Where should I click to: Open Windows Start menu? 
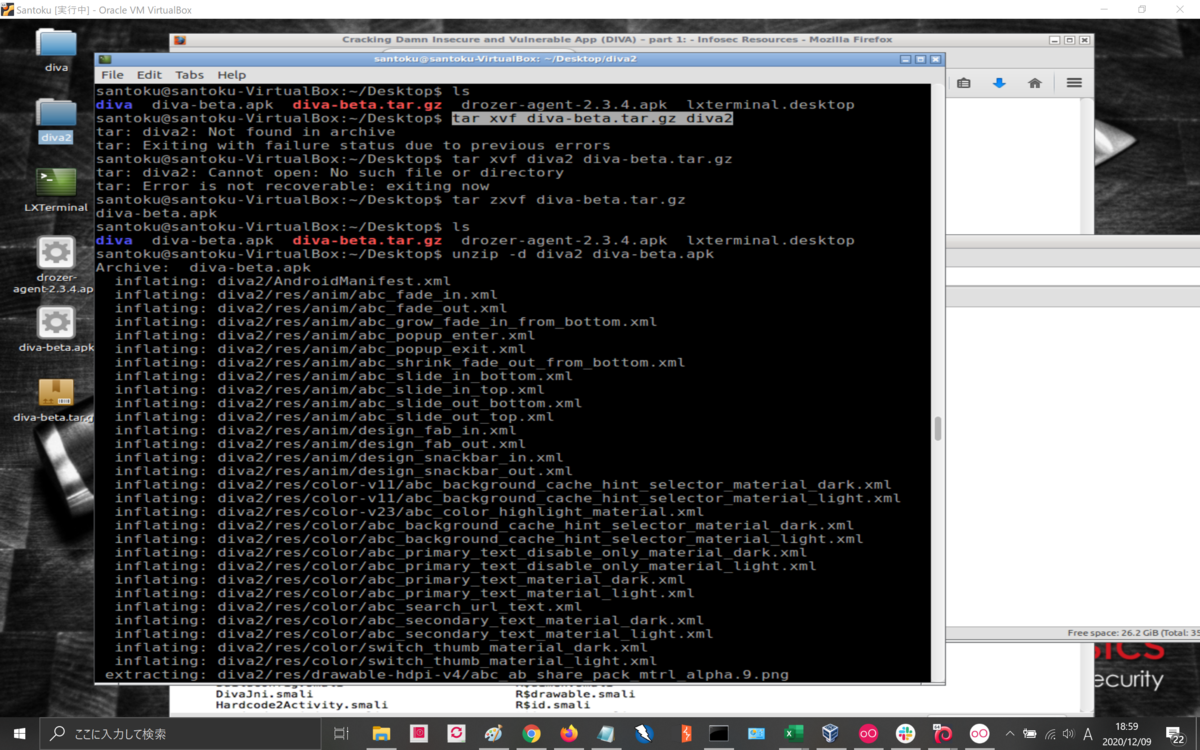click(x=20, y=733)
